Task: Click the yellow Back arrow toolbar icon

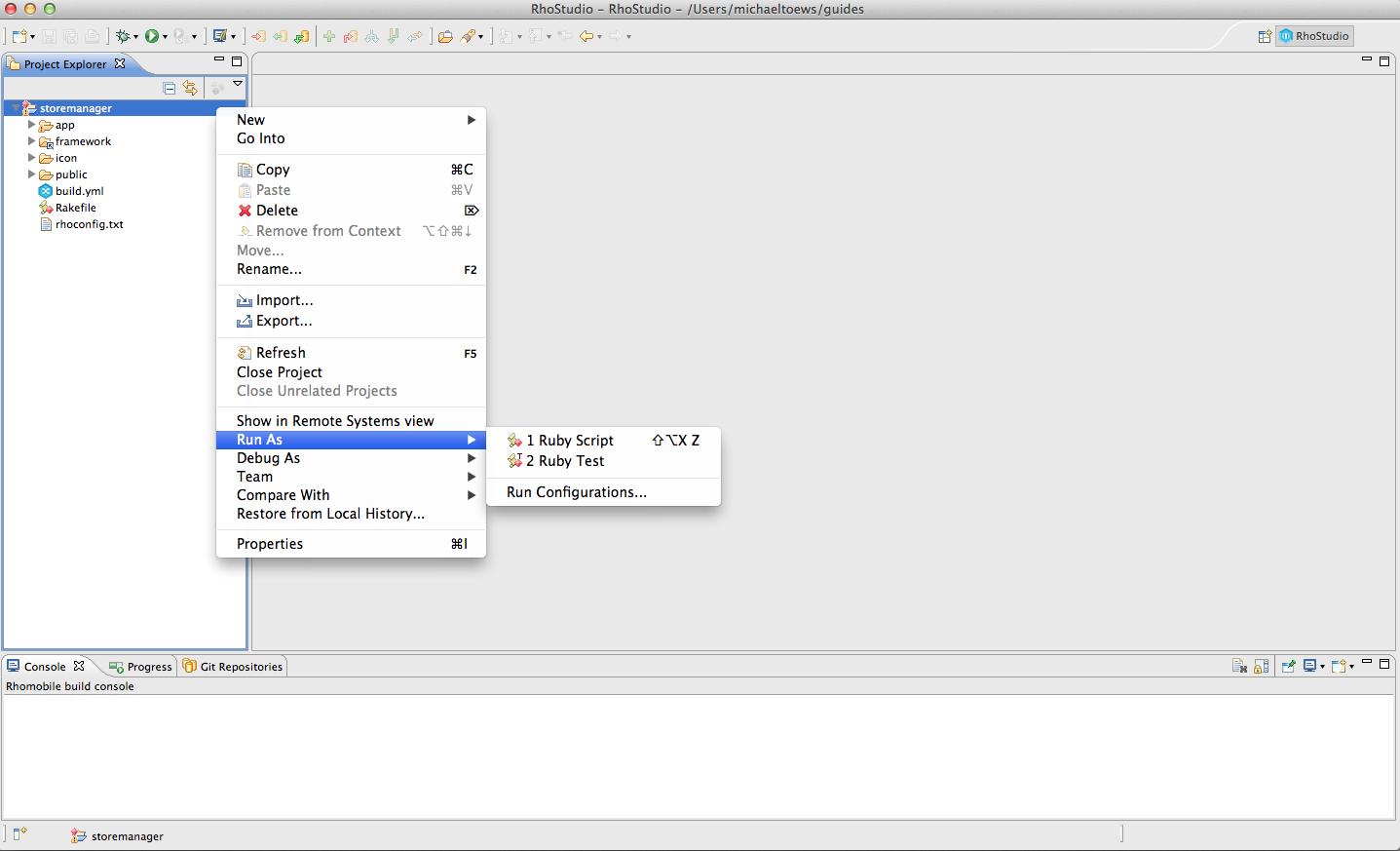Action: pyautogui.click(x=586, y=36)
